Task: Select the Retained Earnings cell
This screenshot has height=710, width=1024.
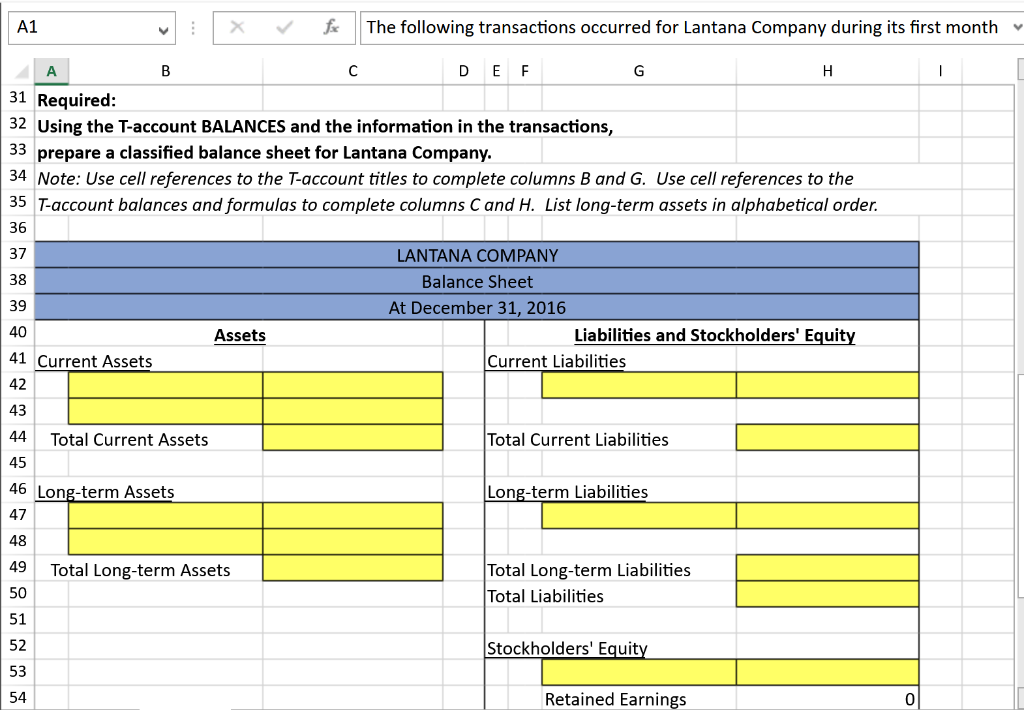Action: point(615,699)
